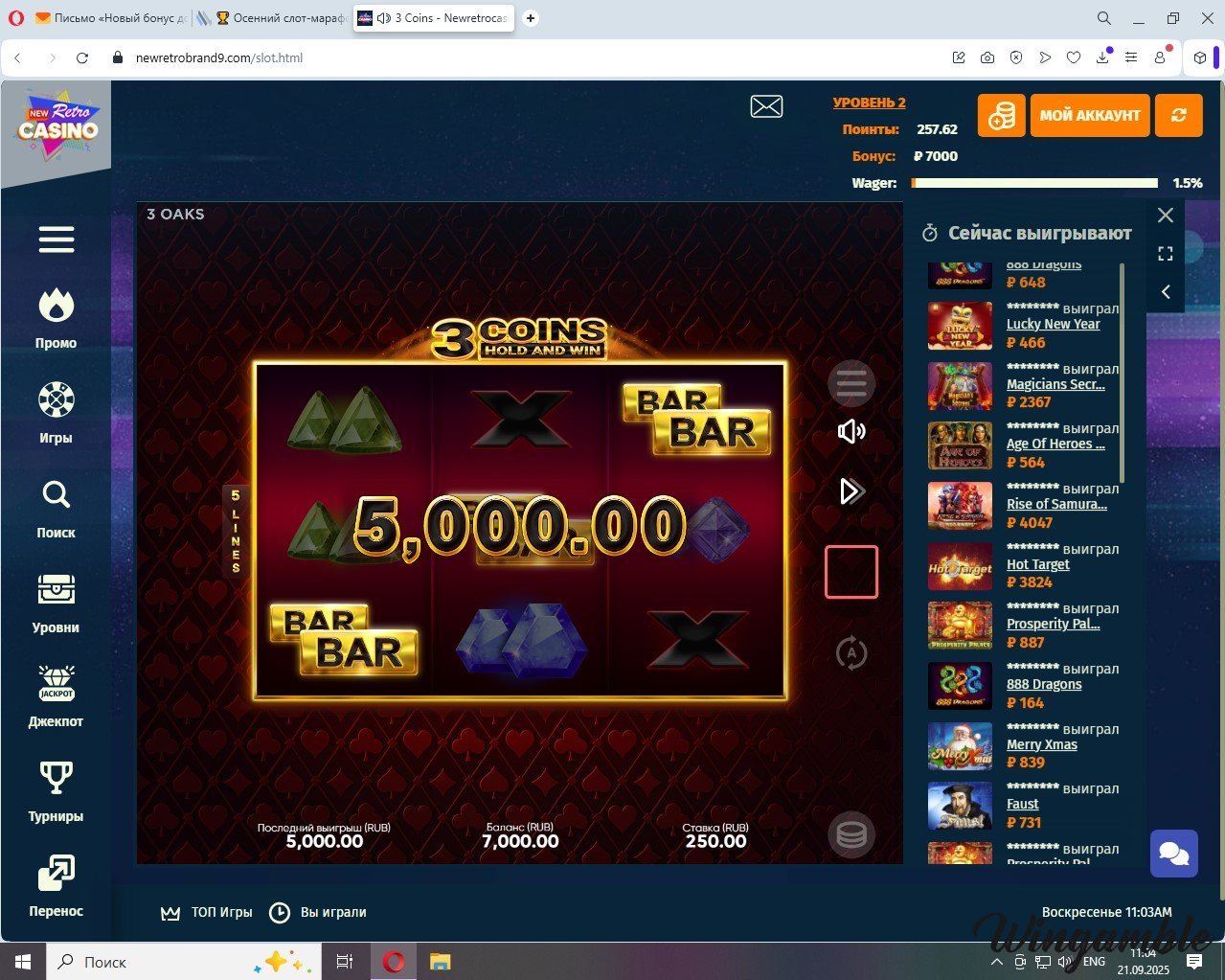Click the Wager progress bar
The image size is (1225, 980).
(1034, 183)
